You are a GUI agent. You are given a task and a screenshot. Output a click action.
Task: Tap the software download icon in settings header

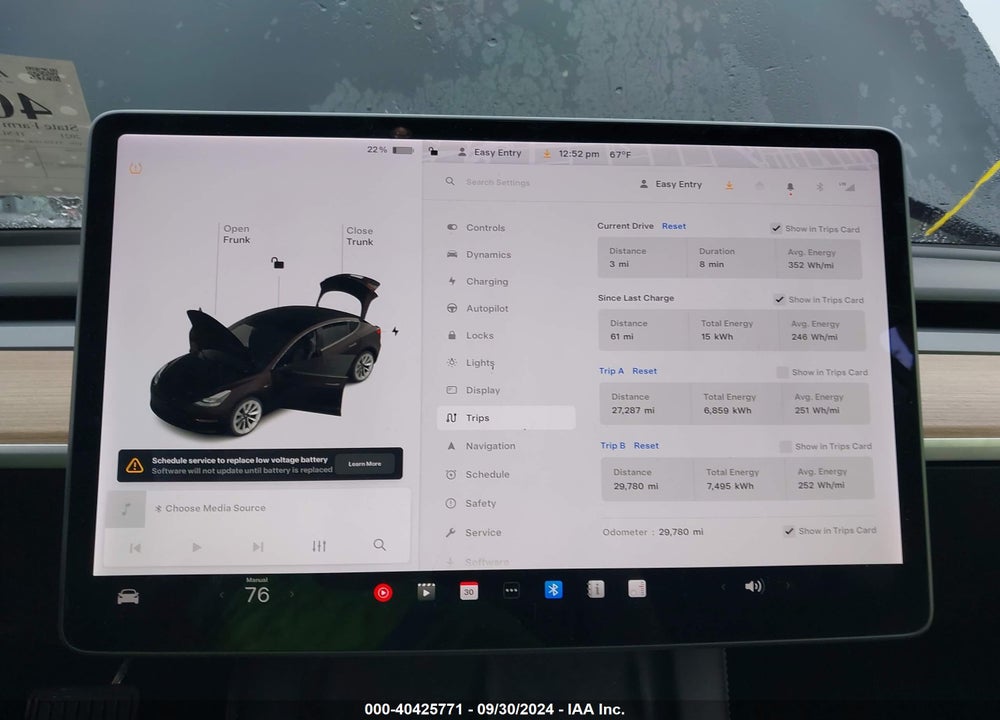(x=729, y=185)
